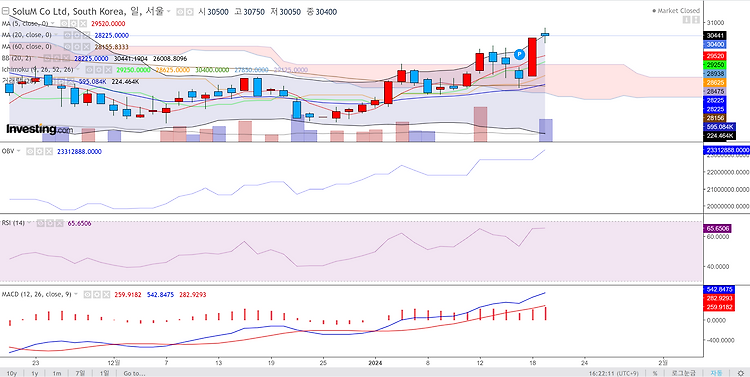Open chart properties gear icon
This screenshot has height=377, width=750.
(x=740, y=373)
